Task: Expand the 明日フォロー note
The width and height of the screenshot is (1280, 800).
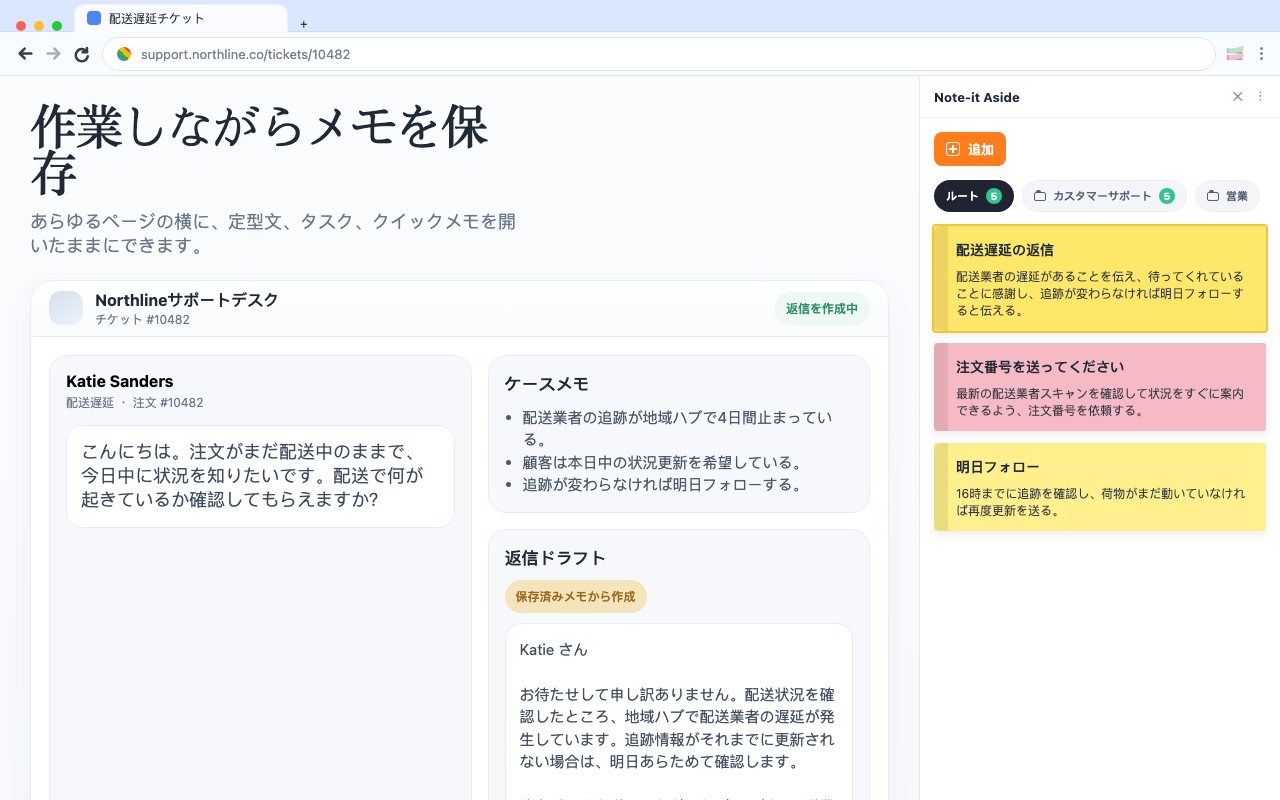Action: 1100,487
